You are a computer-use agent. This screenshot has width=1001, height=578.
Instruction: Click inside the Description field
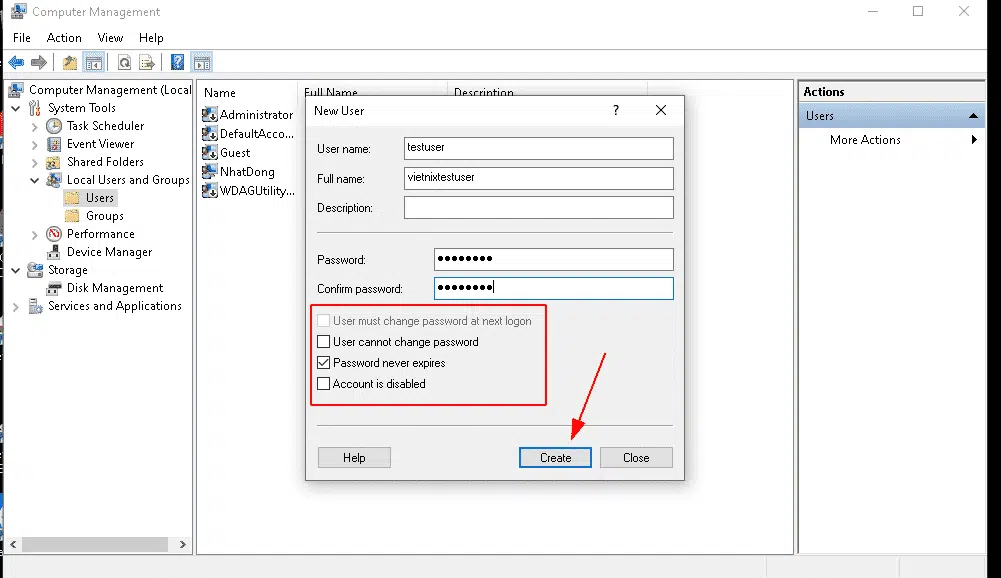(538, 207)
